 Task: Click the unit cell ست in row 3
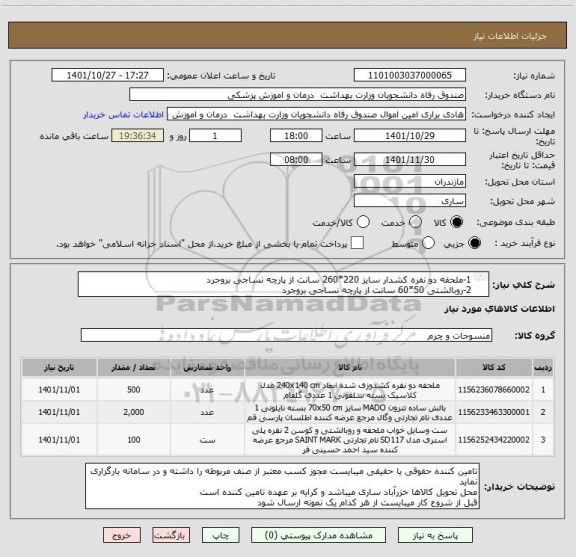[207, 440]
